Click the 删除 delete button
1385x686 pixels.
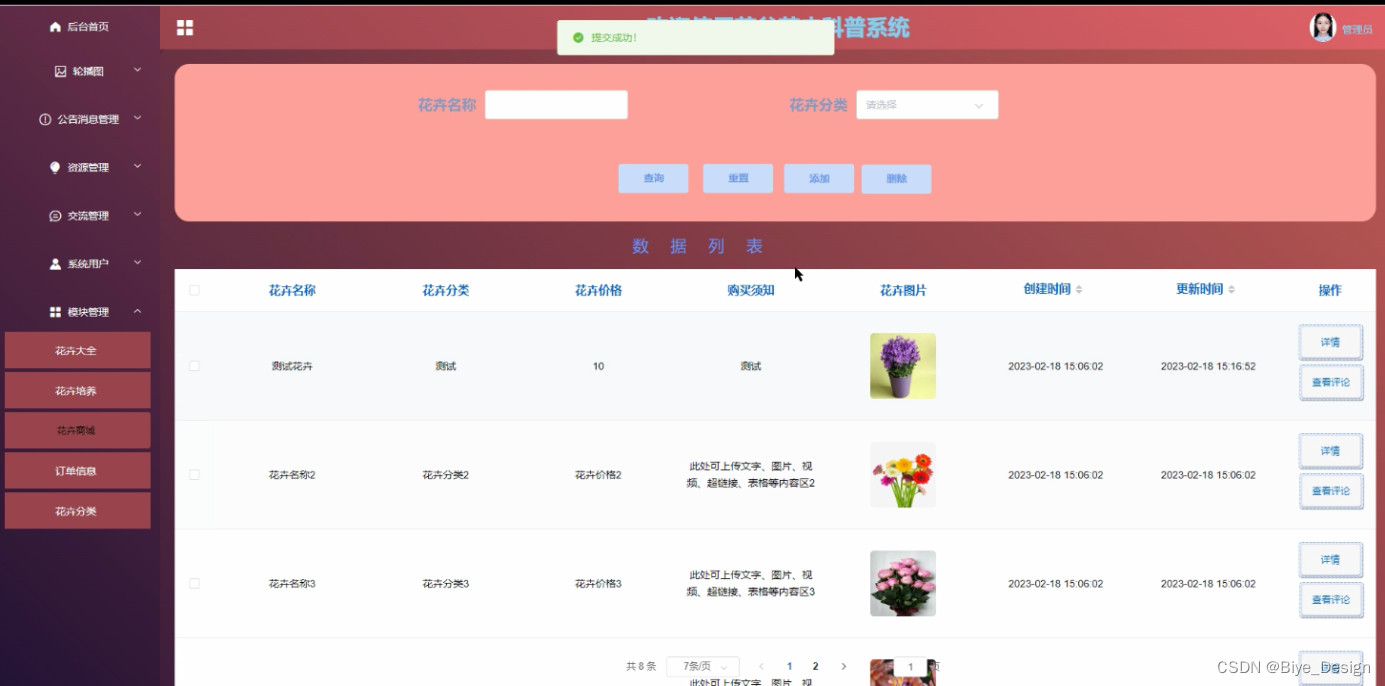point(897,179)
